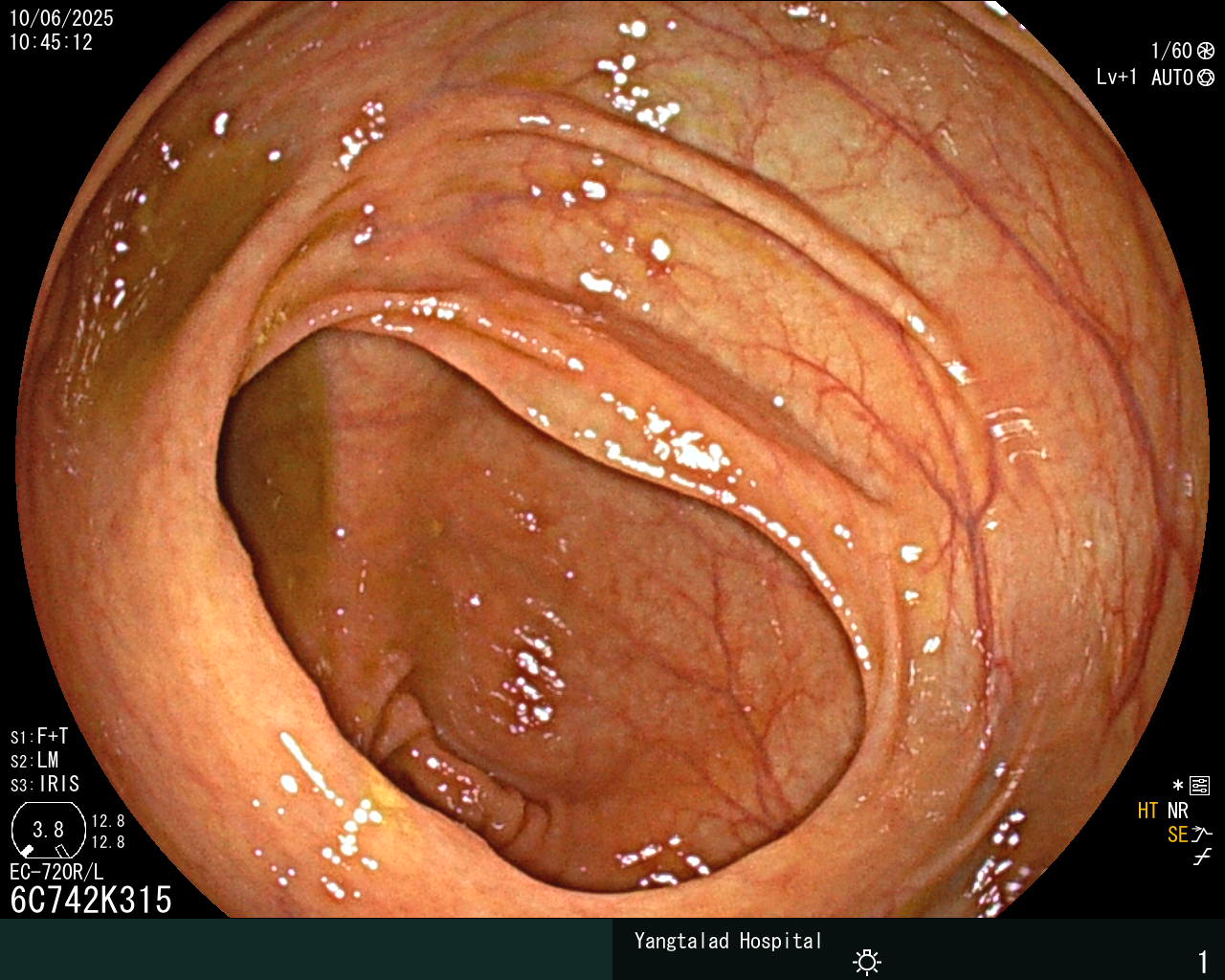This screenshot has height=980, width=1225.
Task: Click the scope tip diagram icon
Action: click(48, 830)
